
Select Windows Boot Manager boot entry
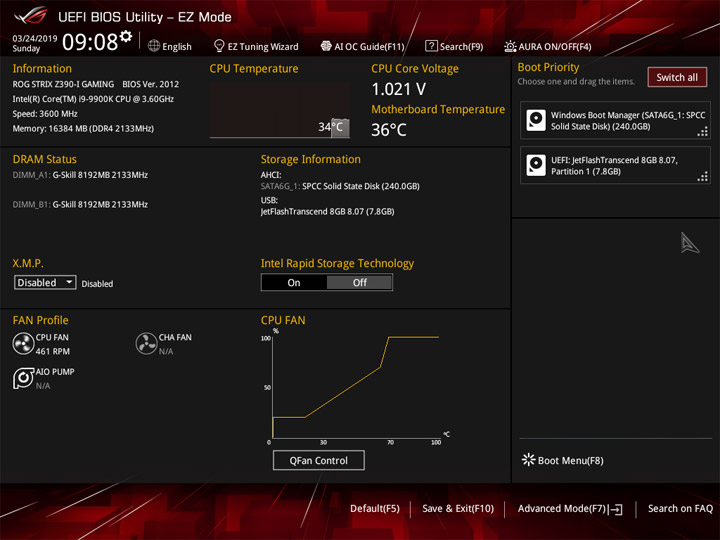[615, 120]
